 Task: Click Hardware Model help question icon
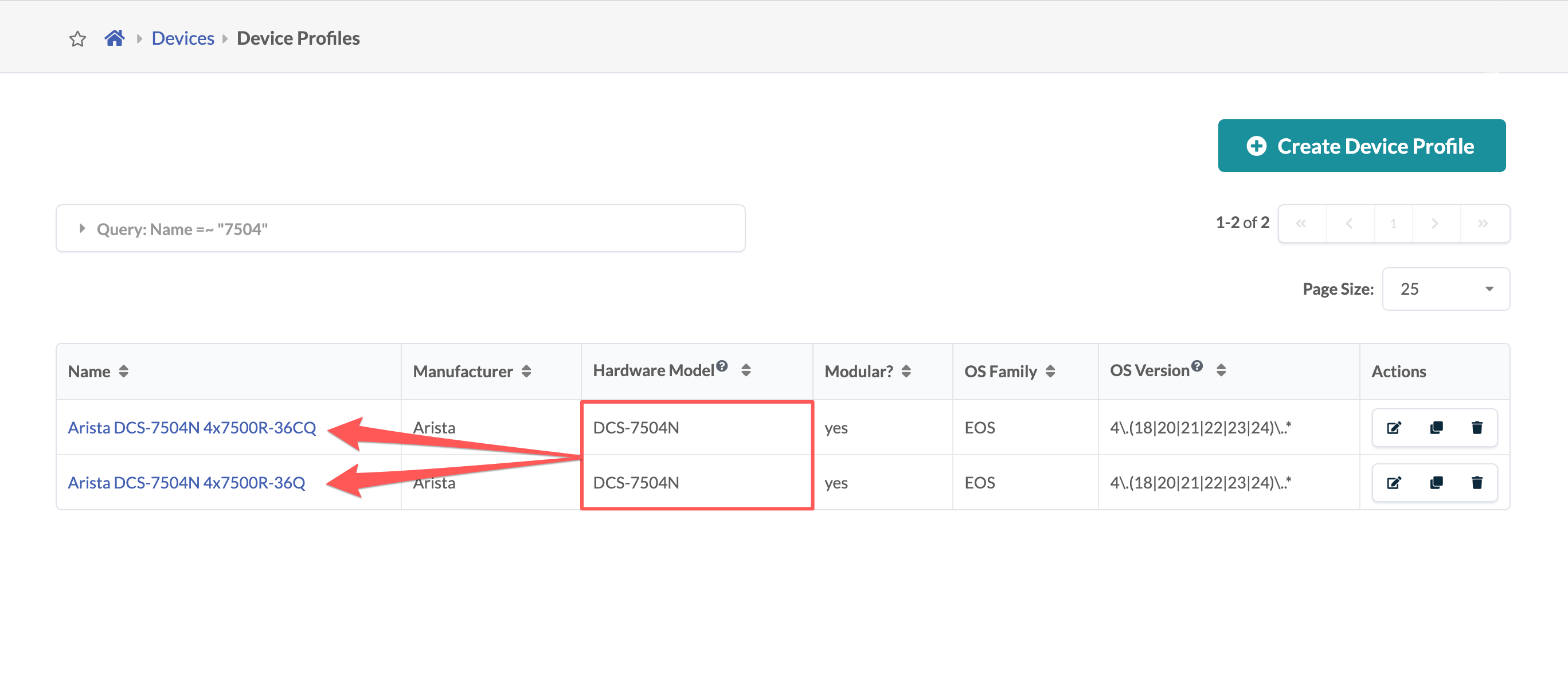722,366
